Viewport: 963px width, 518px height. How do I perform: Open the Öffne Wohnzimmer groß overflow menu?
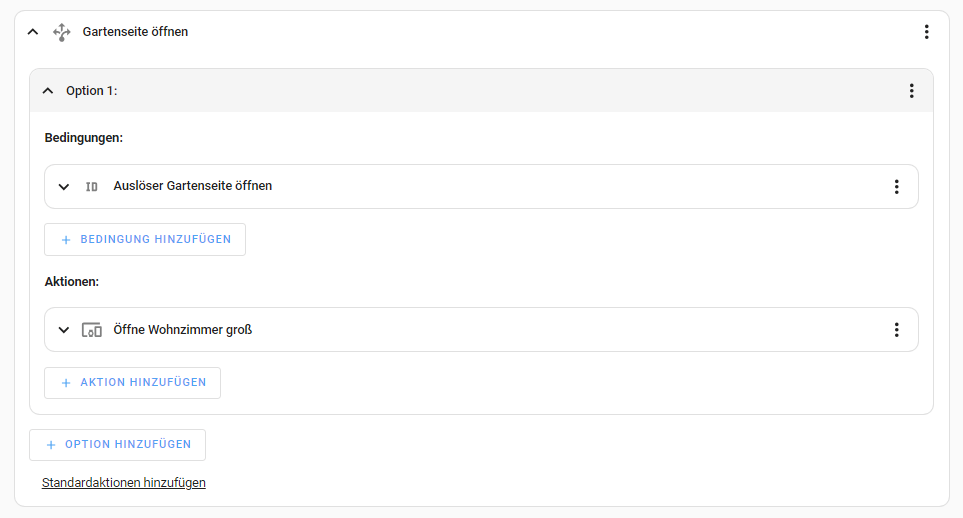896,330
